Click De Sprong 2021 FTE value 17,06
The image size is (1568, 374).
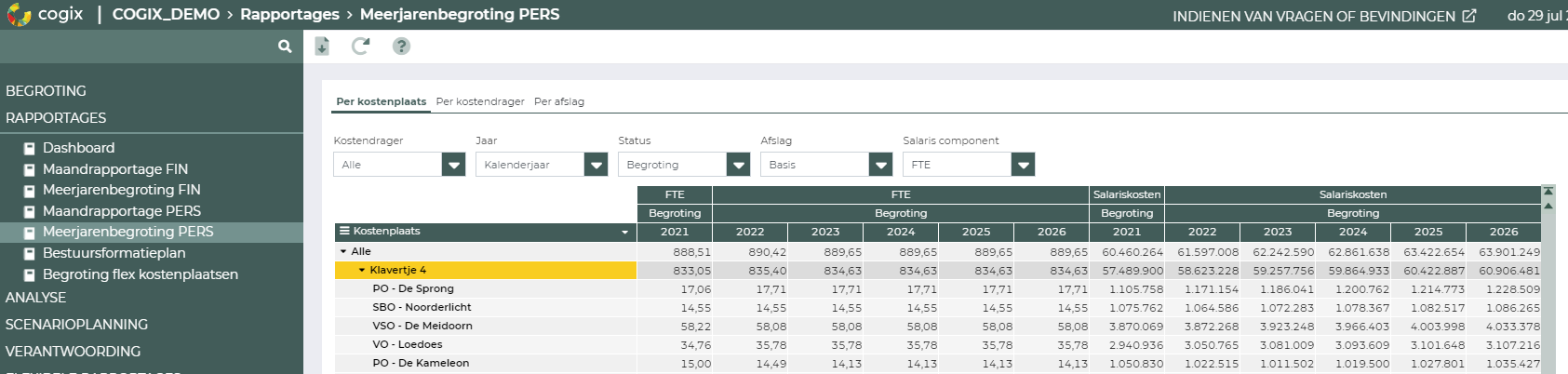(x=696, y=289)
